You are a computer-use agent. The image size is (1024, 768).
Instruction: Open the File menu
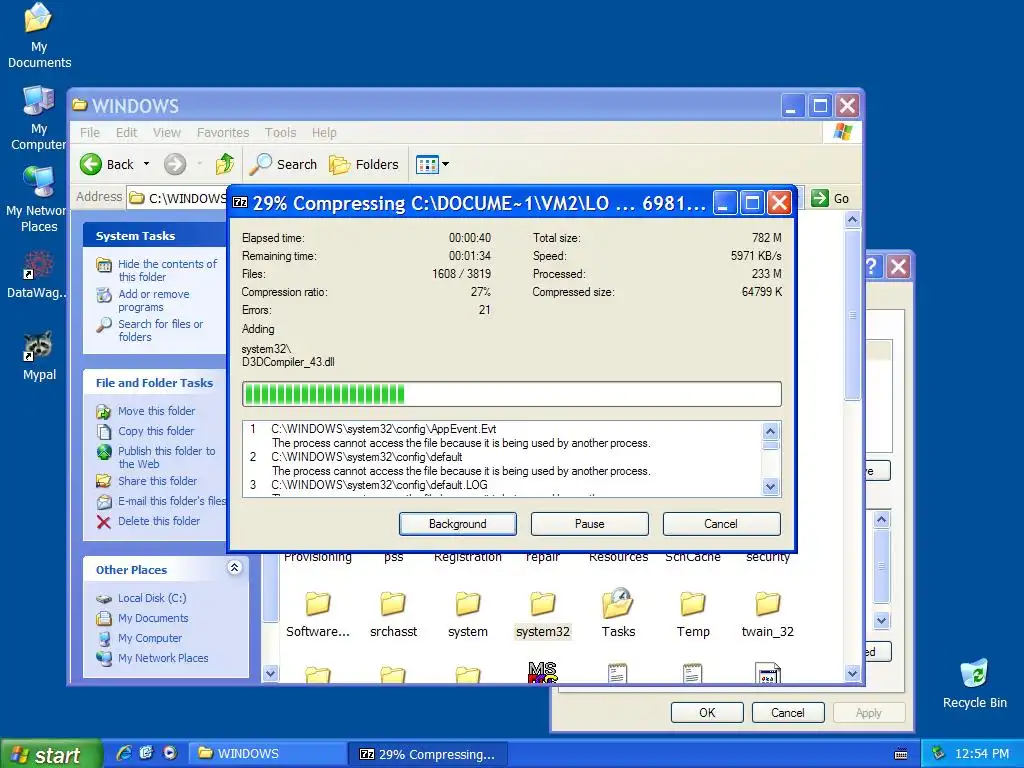89,133
